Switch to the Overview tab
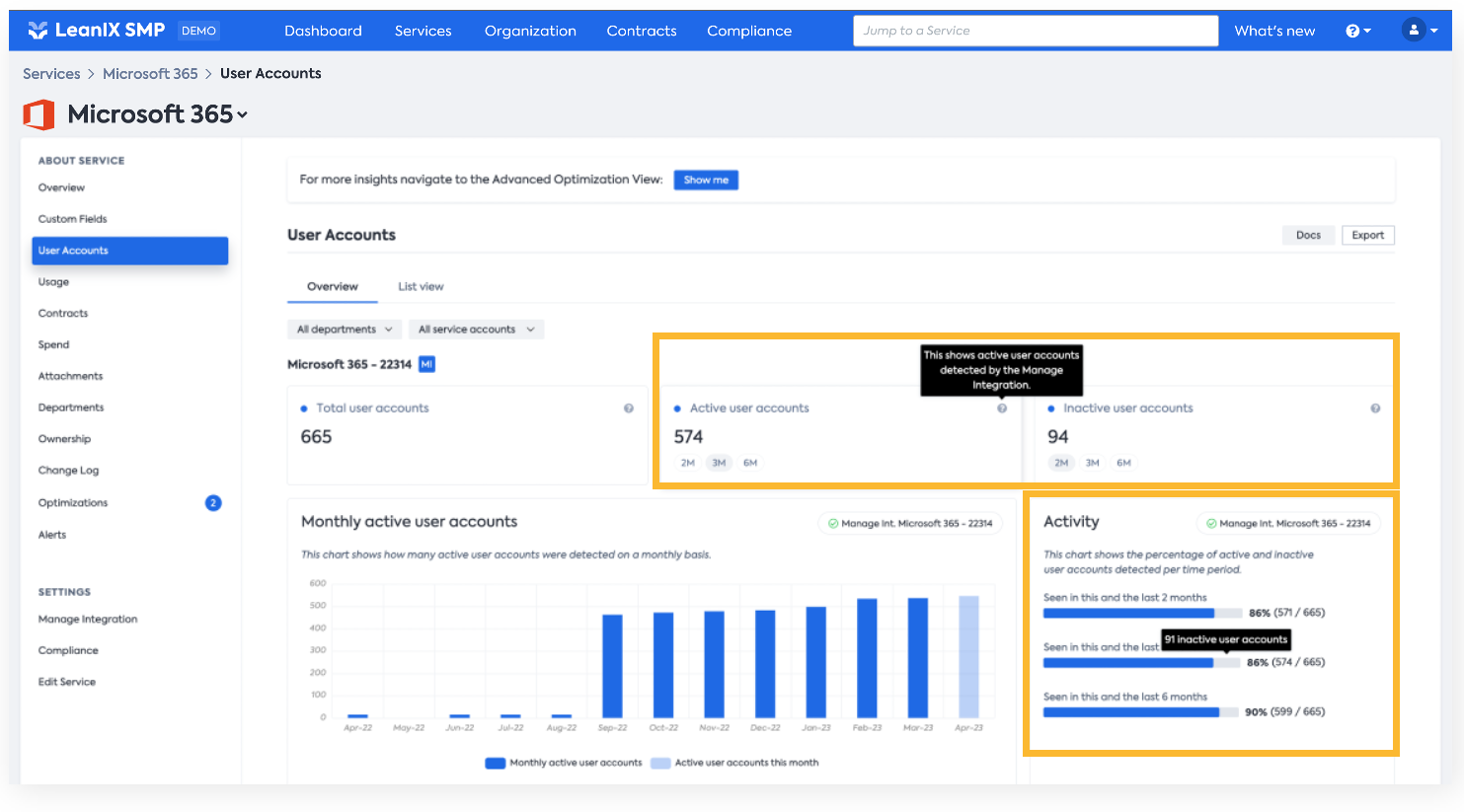This screenshot has height=812, width=1464. click(333, 286)
